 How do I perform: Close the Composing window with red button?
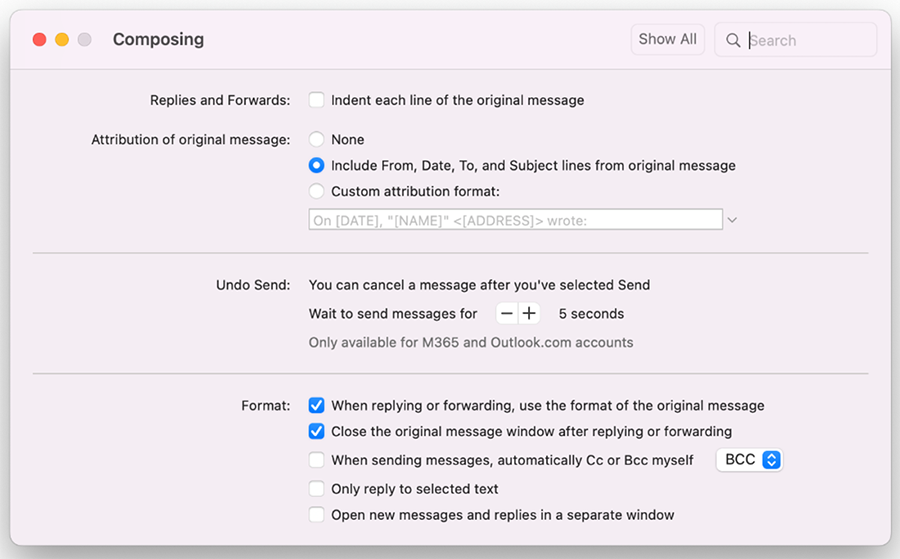(x=40, y=40)
